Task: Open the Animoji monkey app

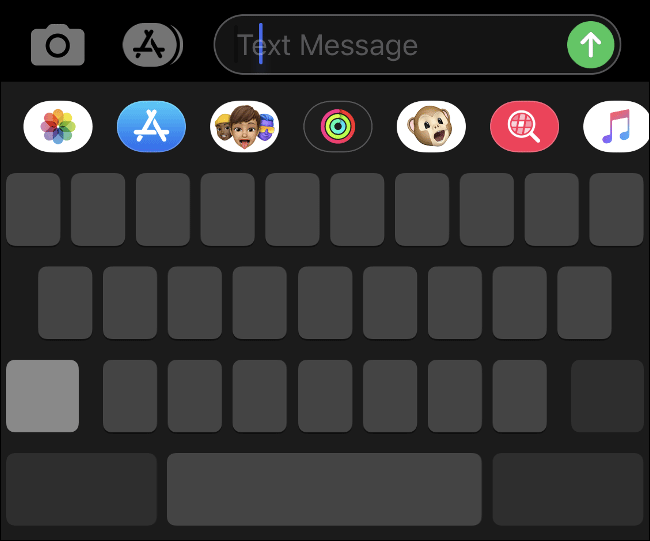Action: 431,126
